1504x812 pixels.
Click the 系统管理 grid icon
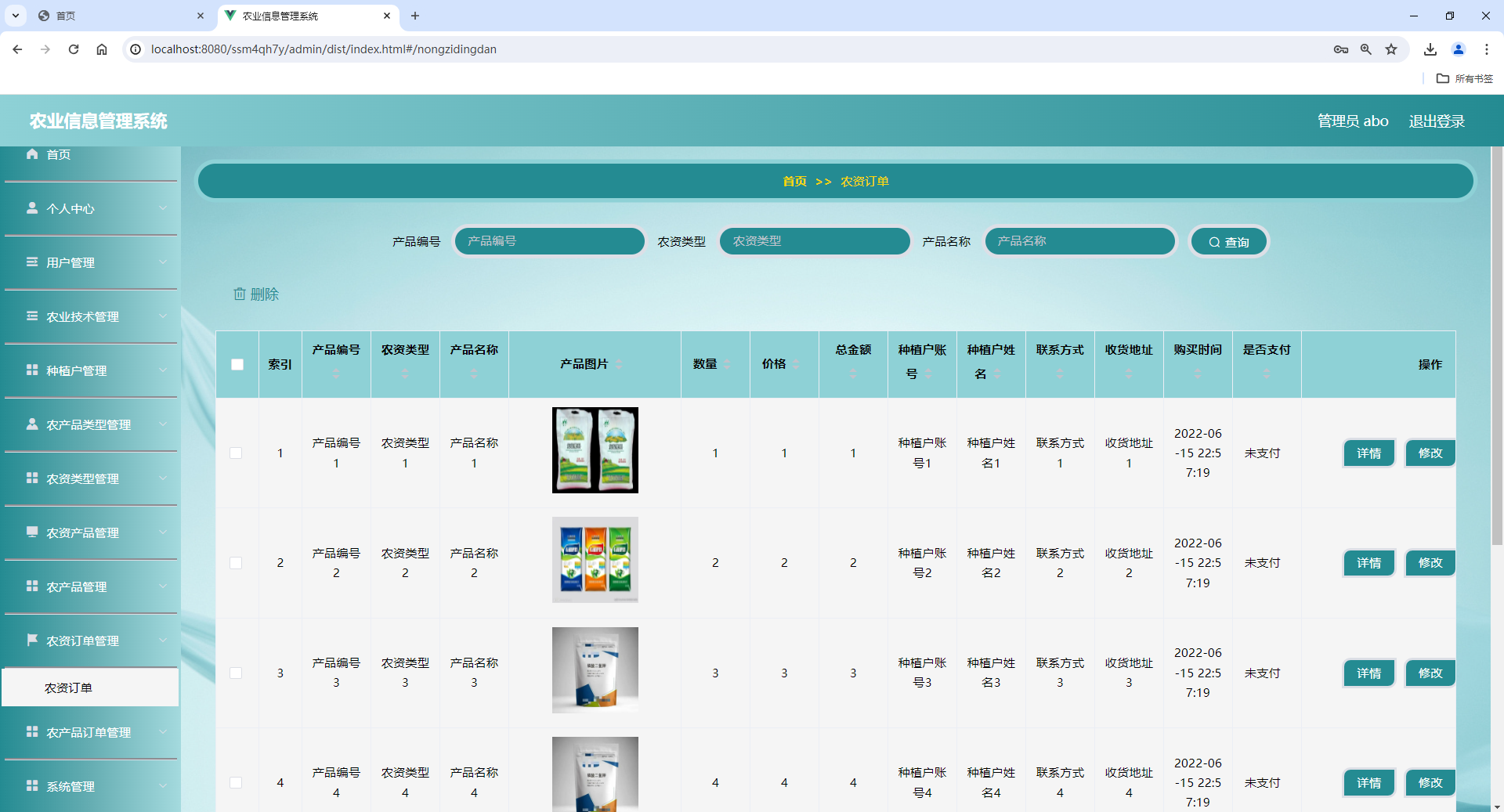32,786
